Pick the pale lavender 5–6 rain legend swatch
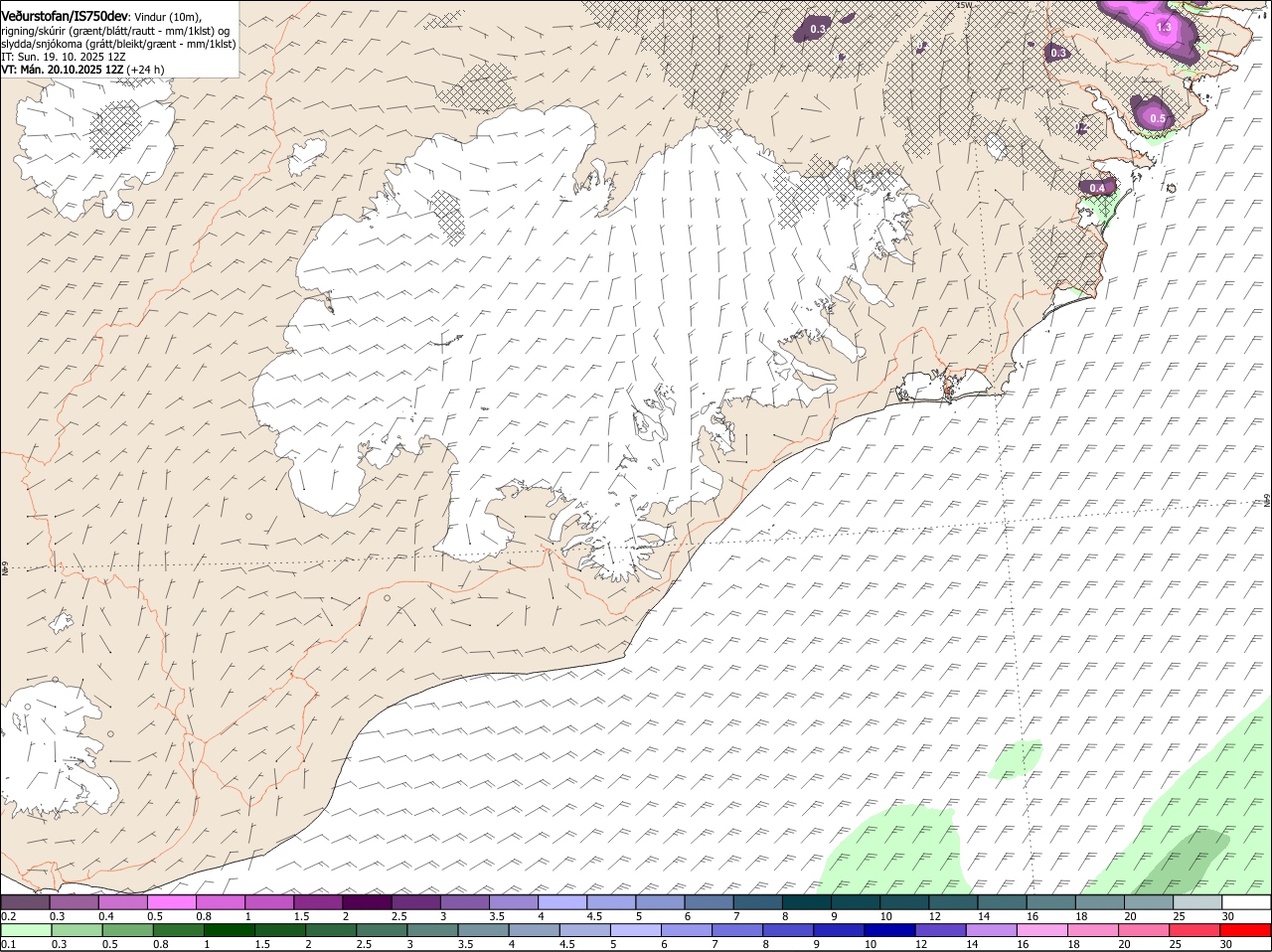Screen dimensions: 1272x952 636,930
